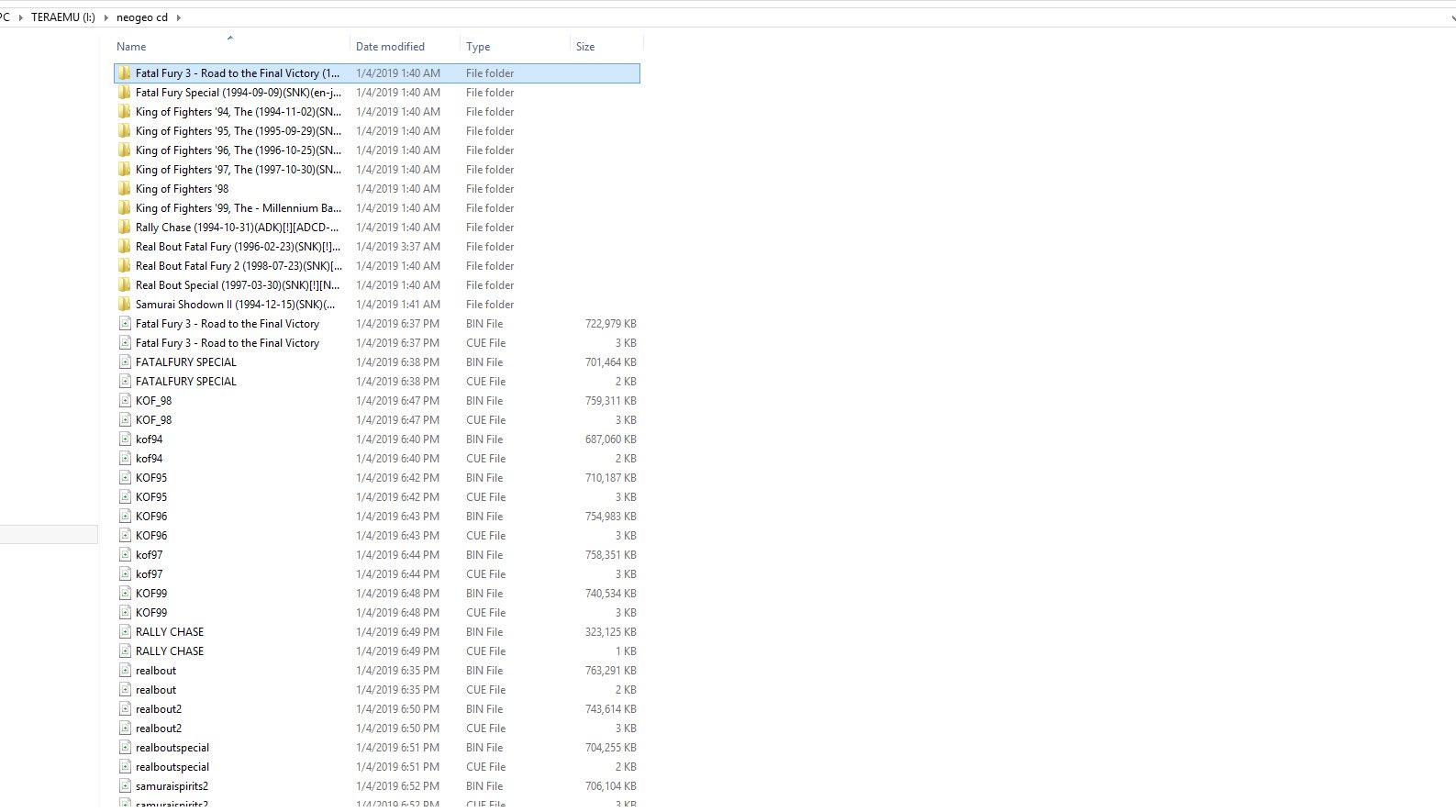The height and width of the screenshot is (812, 1456).
Task: Select the realboutspecial BIN file name
Action: [172, 748]
